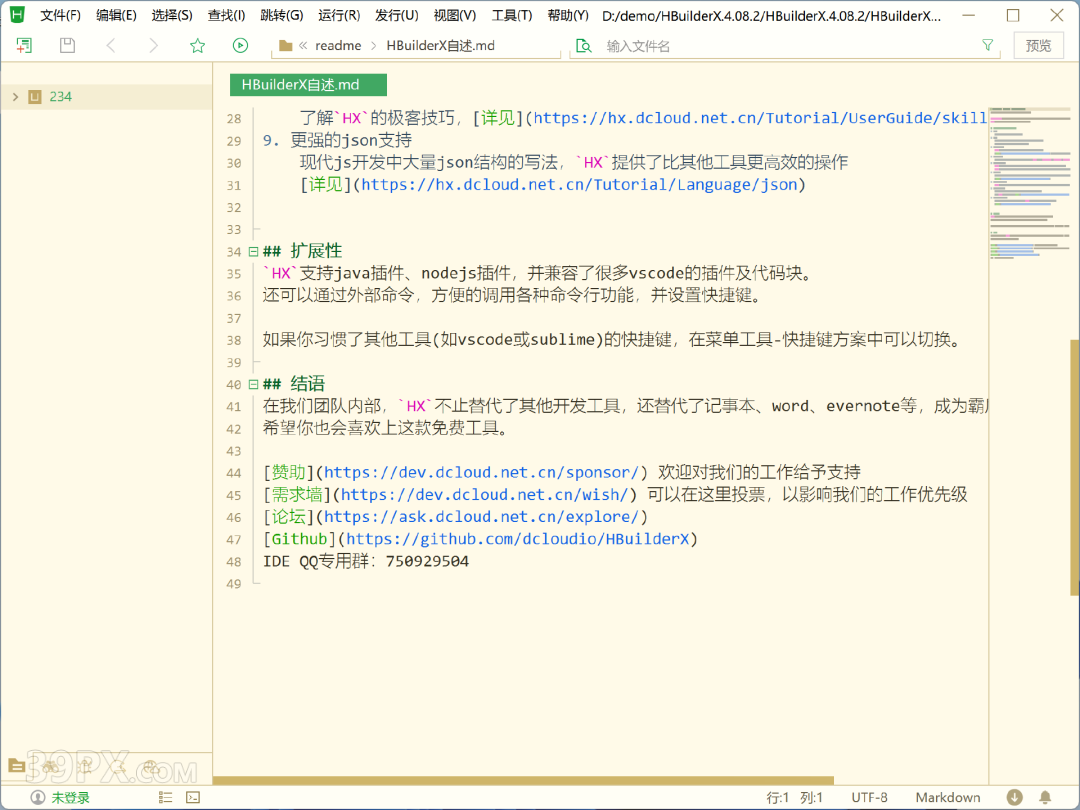Go forward with the right arrow
This screenshot has width=1080, height=810.
pyautogui.click(x=154, y=45)
